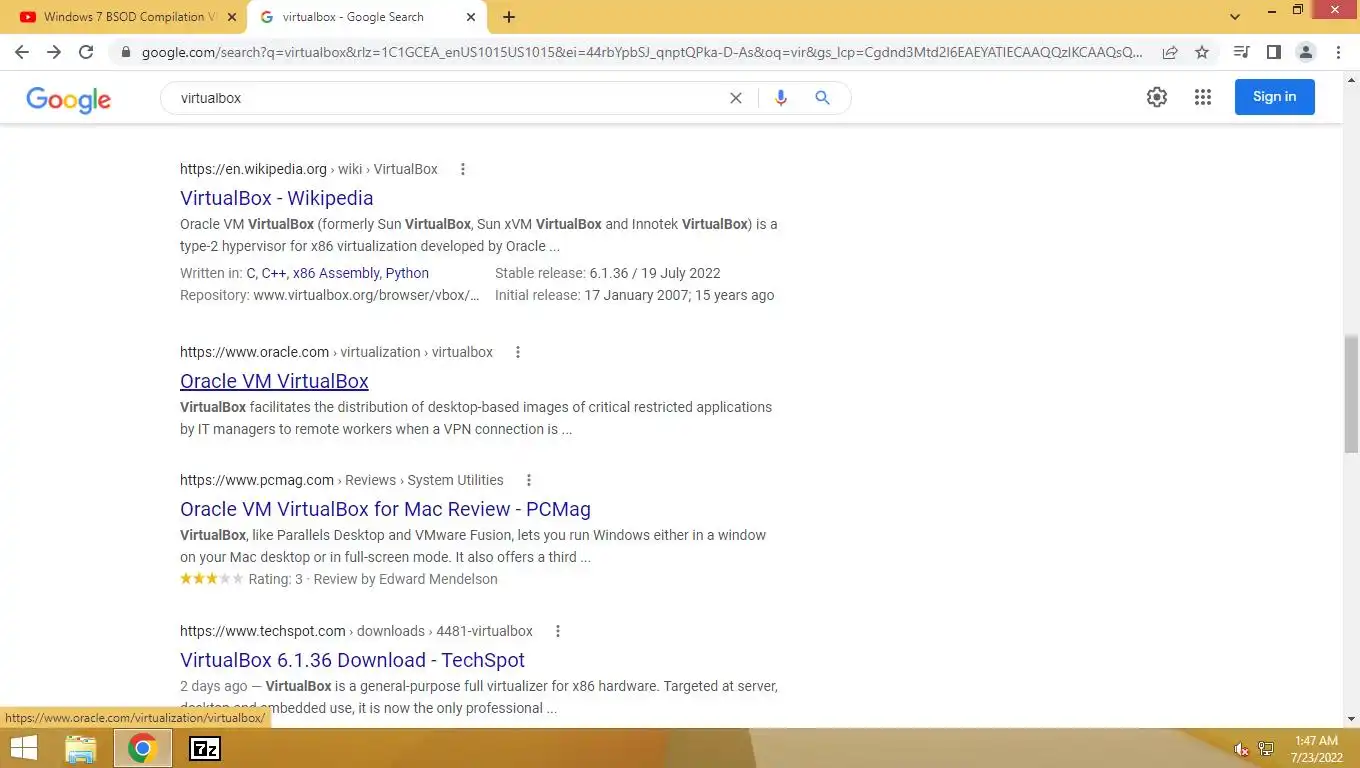Go to Google home via the logo
1360x768 pixels.
68,99
